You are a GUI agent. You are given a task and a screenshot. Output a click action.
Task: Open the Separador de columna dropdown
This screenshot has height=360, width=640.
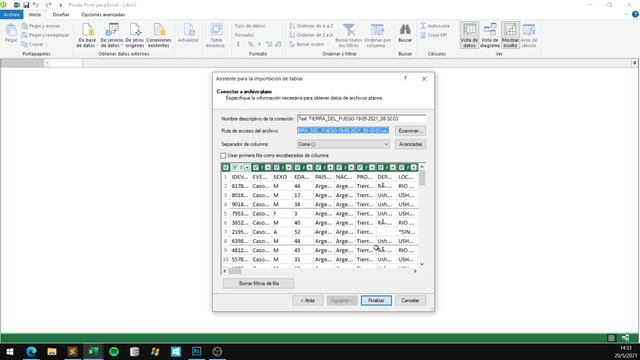click(x=343, y=144)
